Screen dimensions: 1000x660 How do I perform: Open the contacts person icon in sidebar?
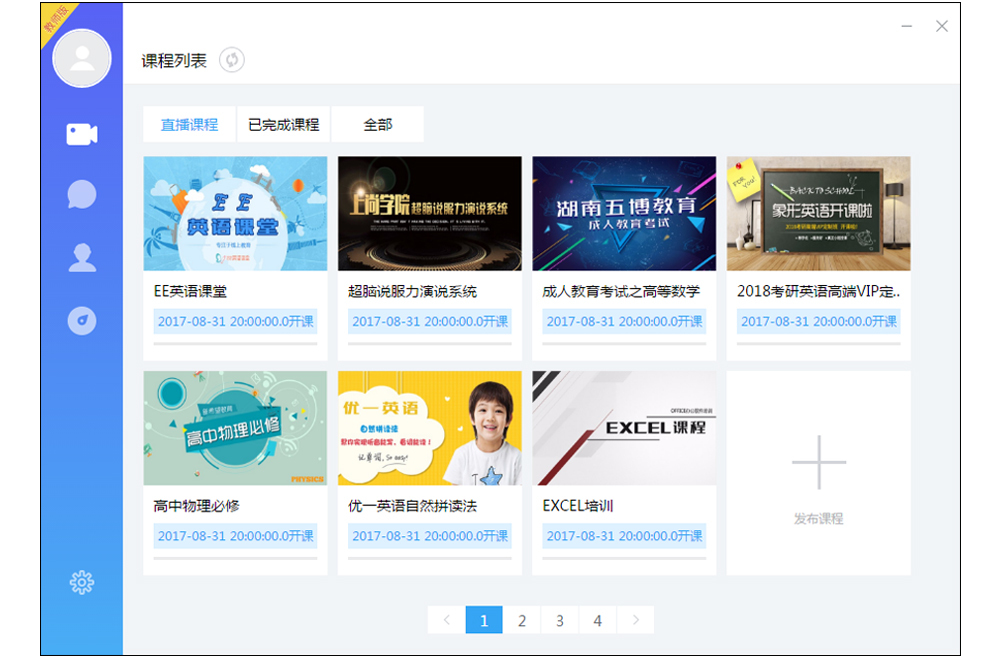click(82, 258)
